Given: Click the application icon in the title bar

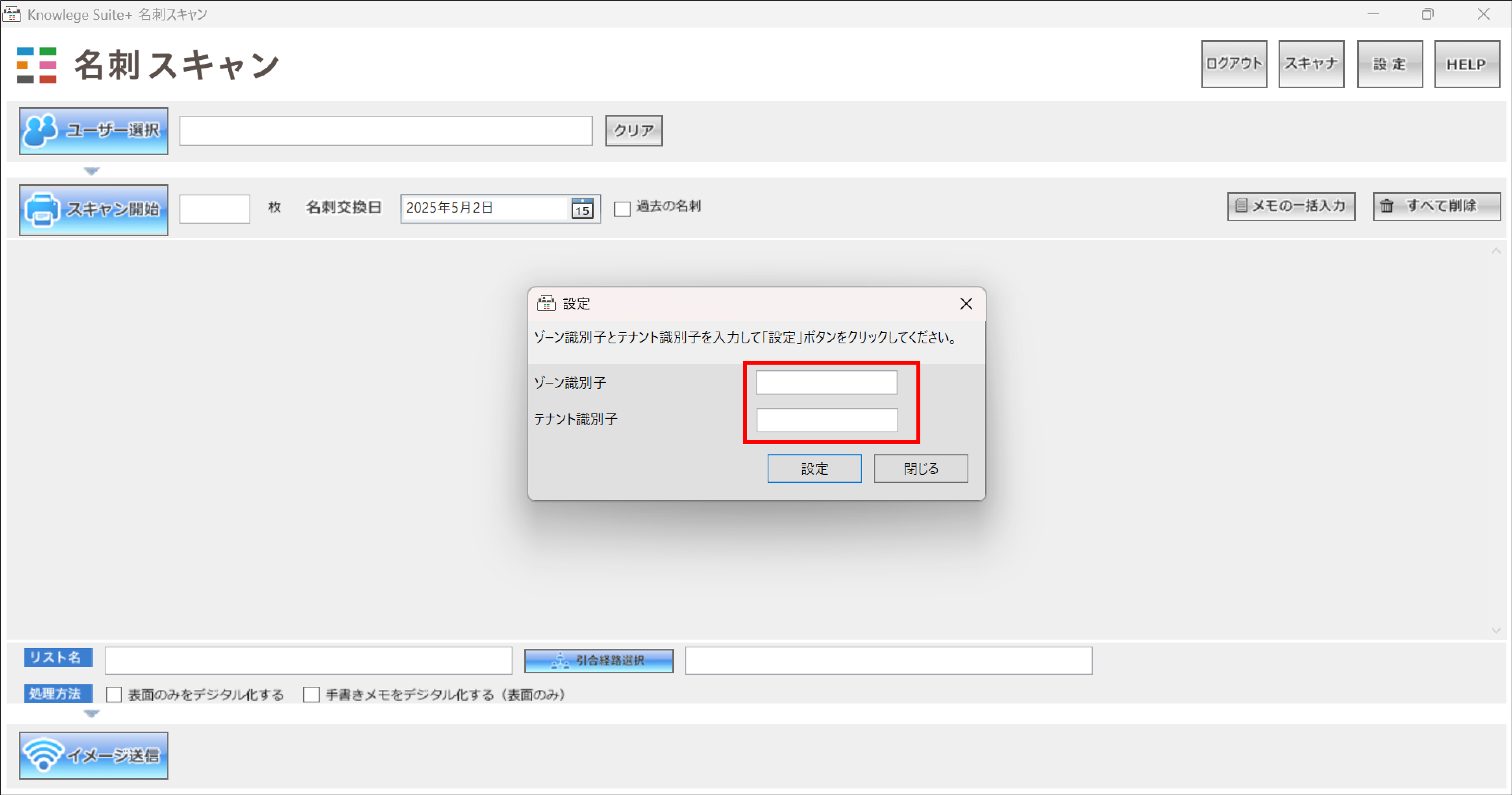Looking at the screenshot, I should tap(12, 14).
